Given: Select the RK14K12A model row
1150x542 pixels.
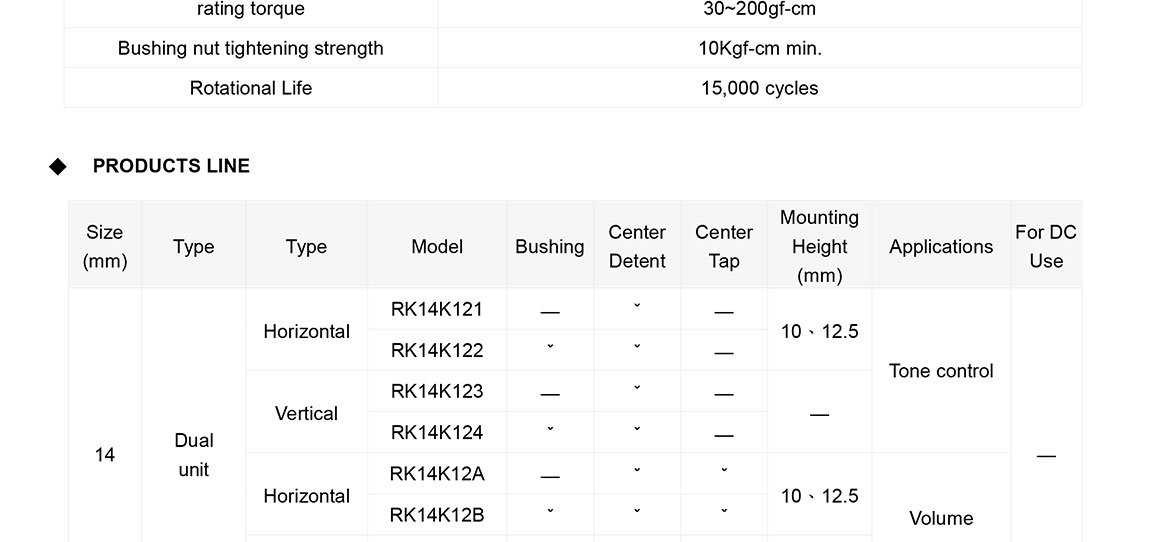Looking at the screenshot, I should click(x=437, y=473).
